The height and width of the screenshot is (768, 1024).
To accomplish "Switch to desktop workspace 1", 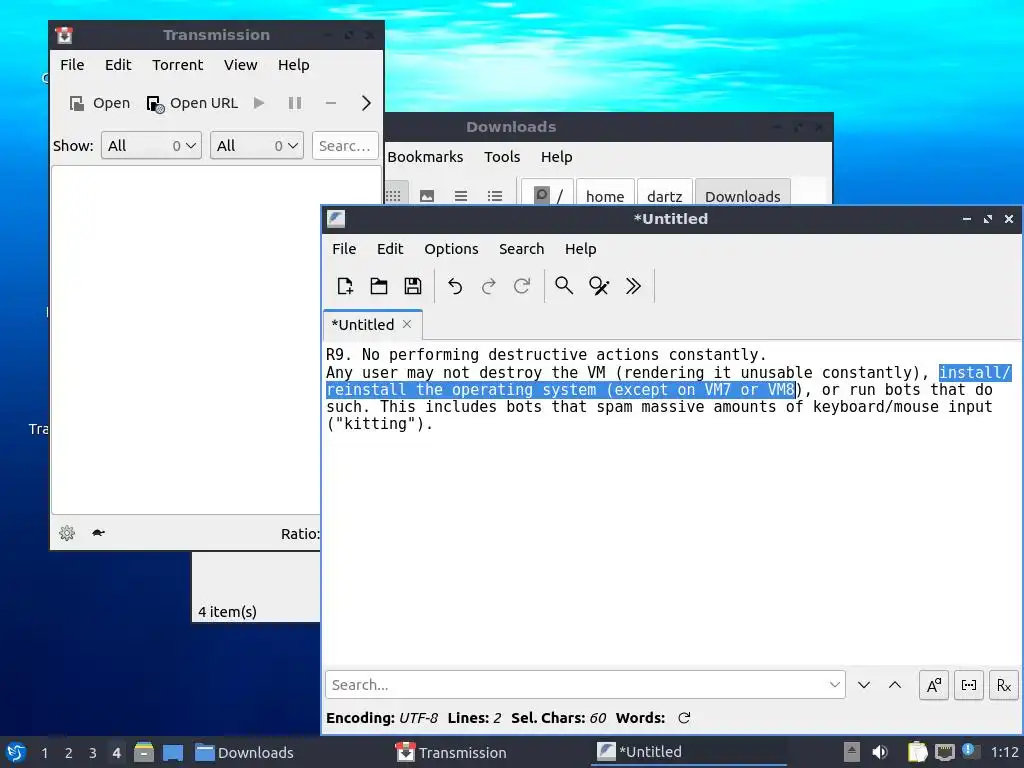I will click(44, 753).
